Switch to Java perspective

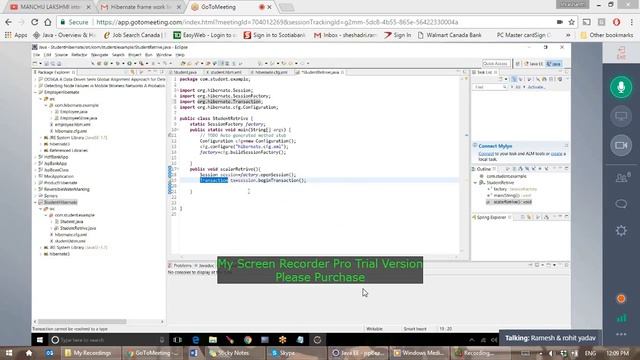554,64
